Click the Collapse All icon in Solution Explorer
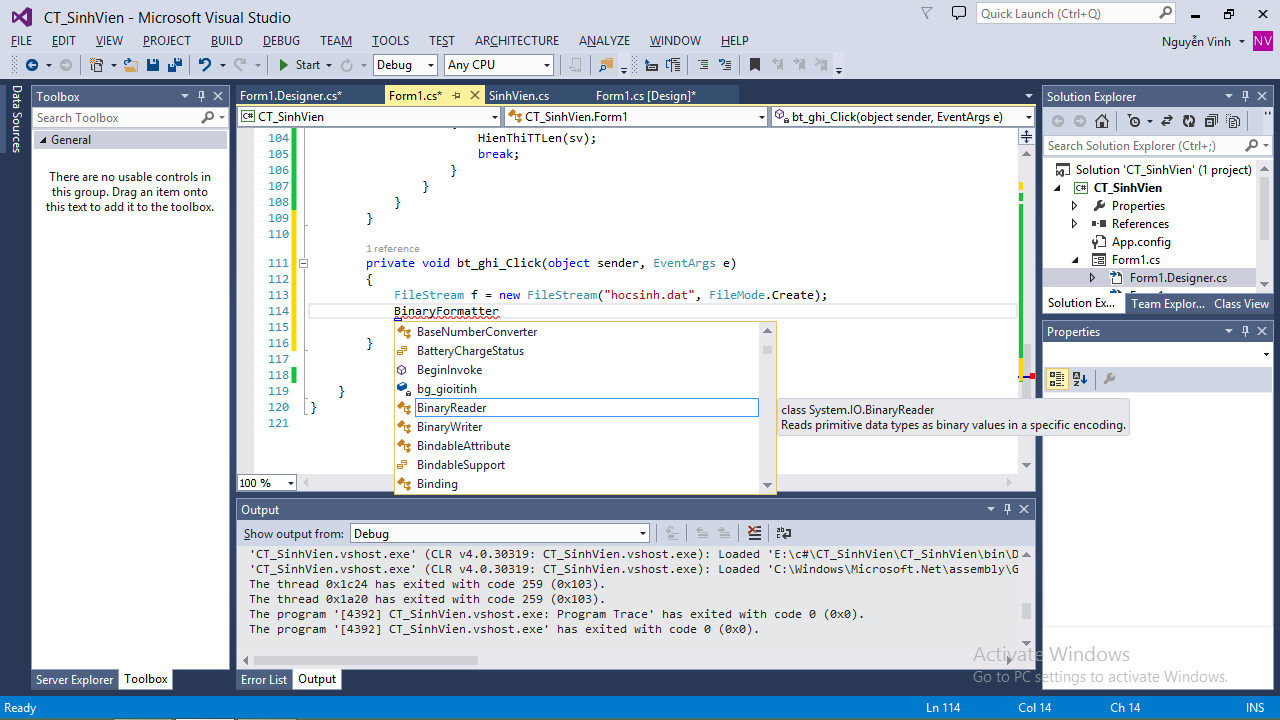Viewport: 1280px width, 720px height. coord(1211,121)
